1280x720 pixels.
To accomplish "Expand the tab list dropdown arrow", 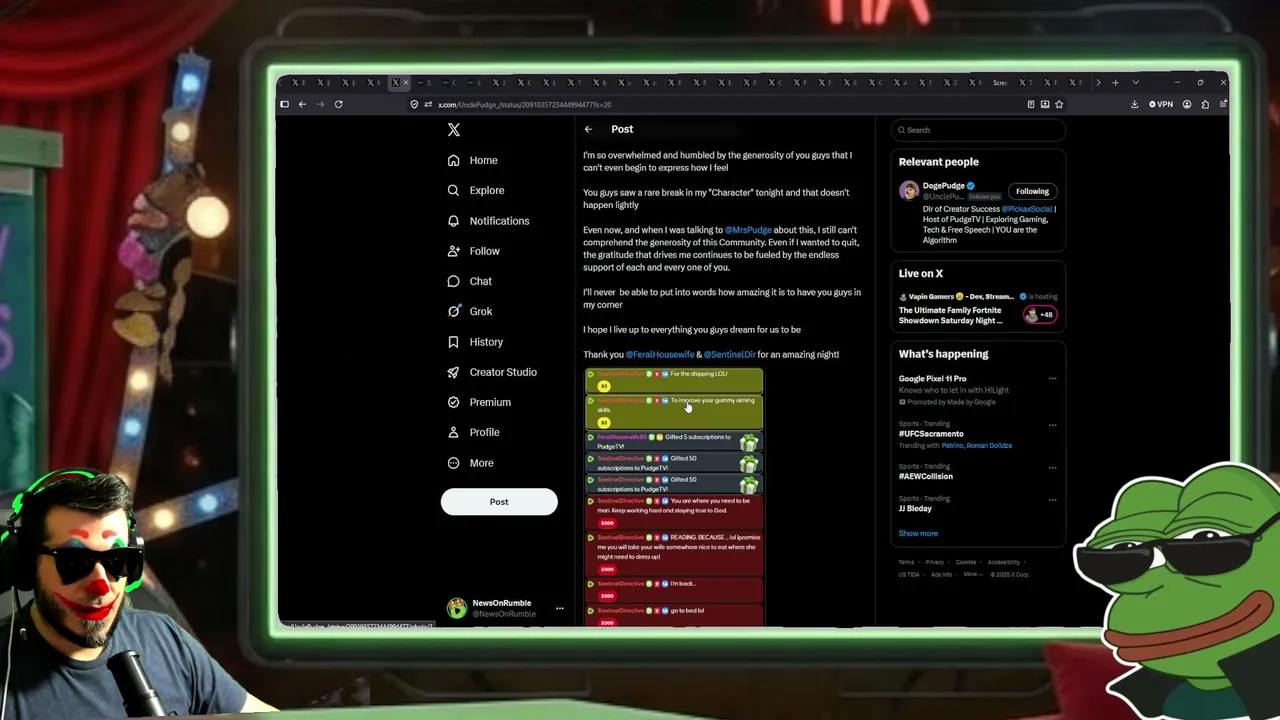I will point(1135,83).
